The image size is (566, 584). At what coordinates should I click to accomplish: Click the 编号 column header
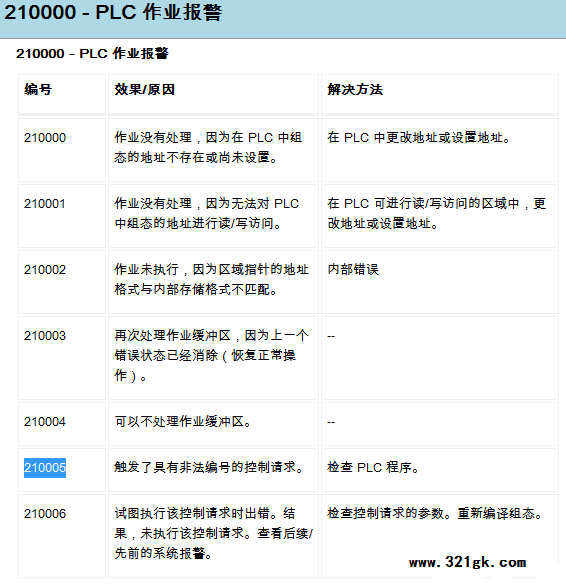(x=62, y=94)
